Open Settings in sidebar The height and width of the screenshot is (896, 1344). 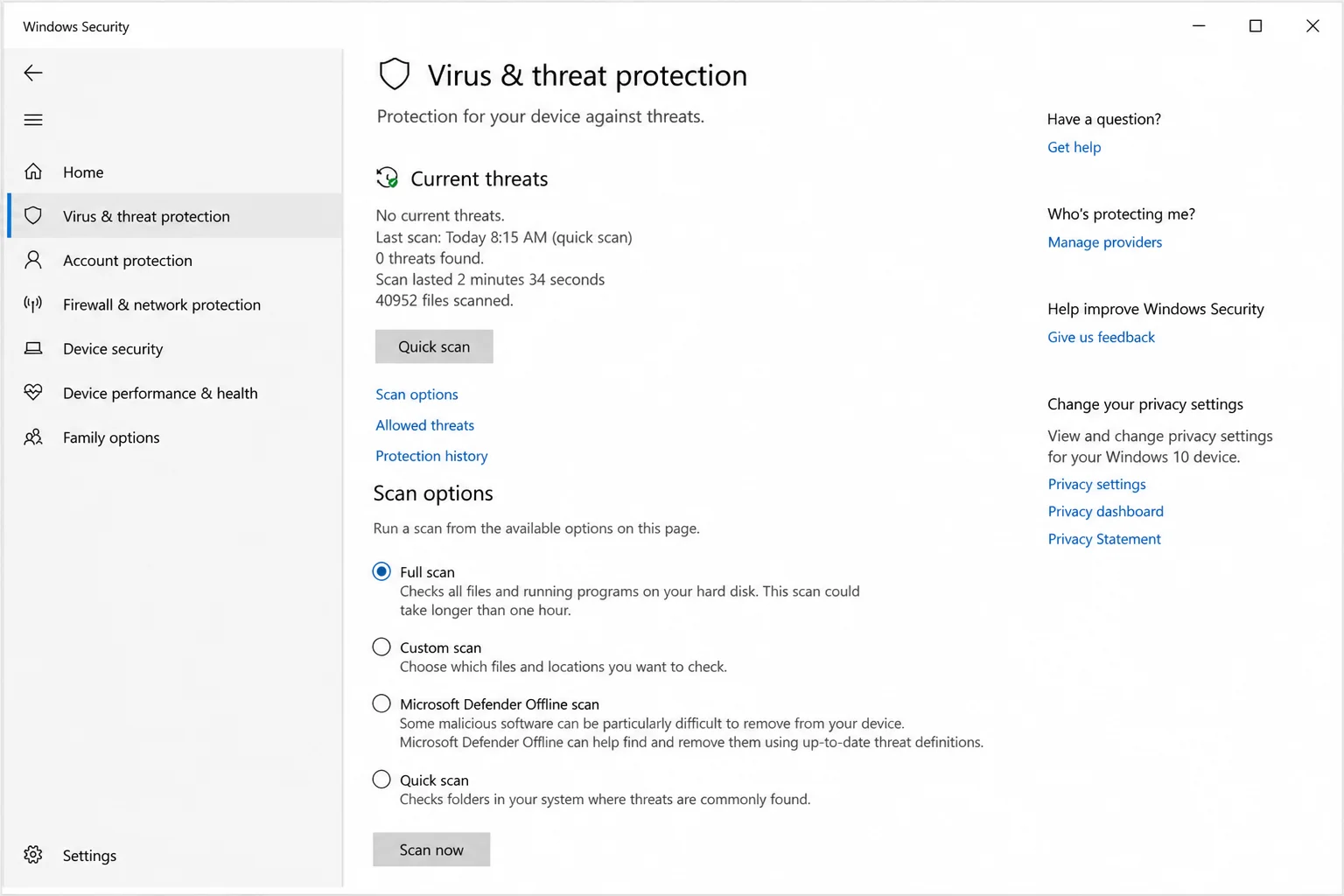[174, 855]
